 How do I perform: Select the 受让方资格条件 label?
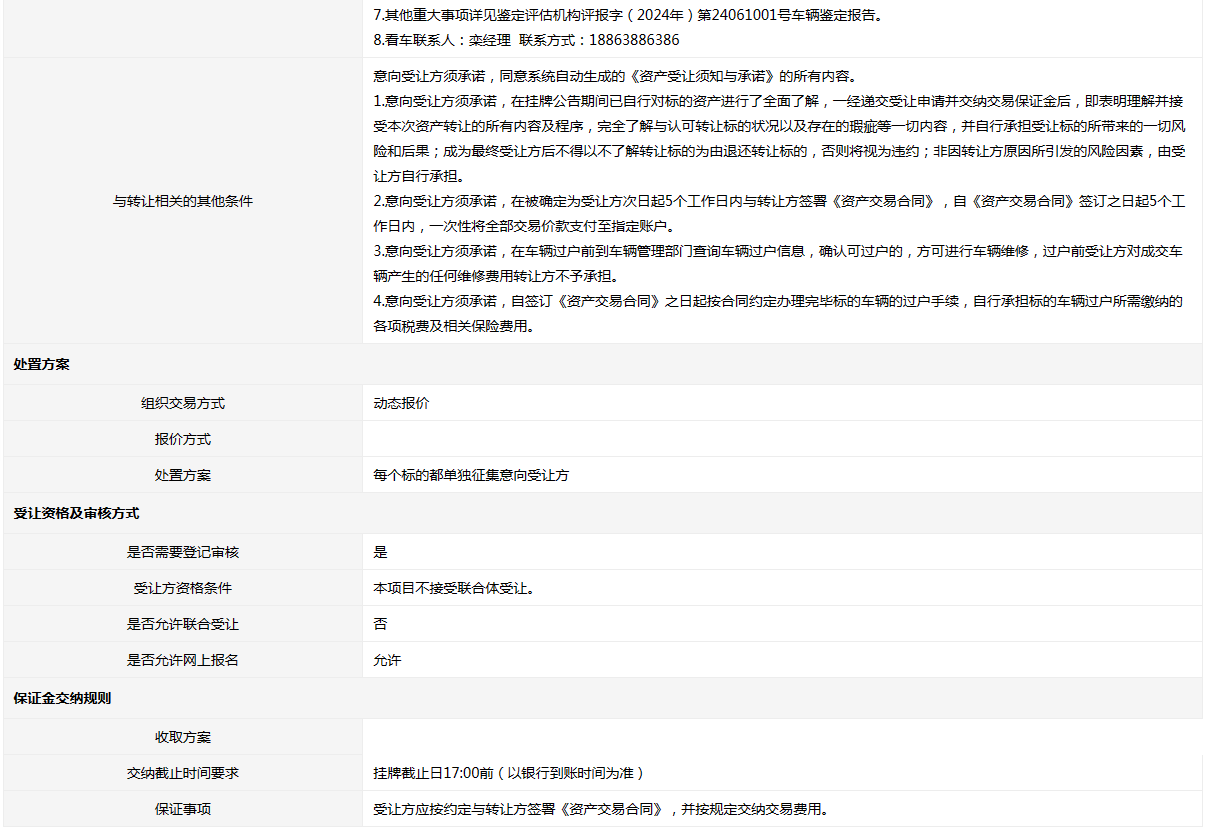tap(183, 588)
